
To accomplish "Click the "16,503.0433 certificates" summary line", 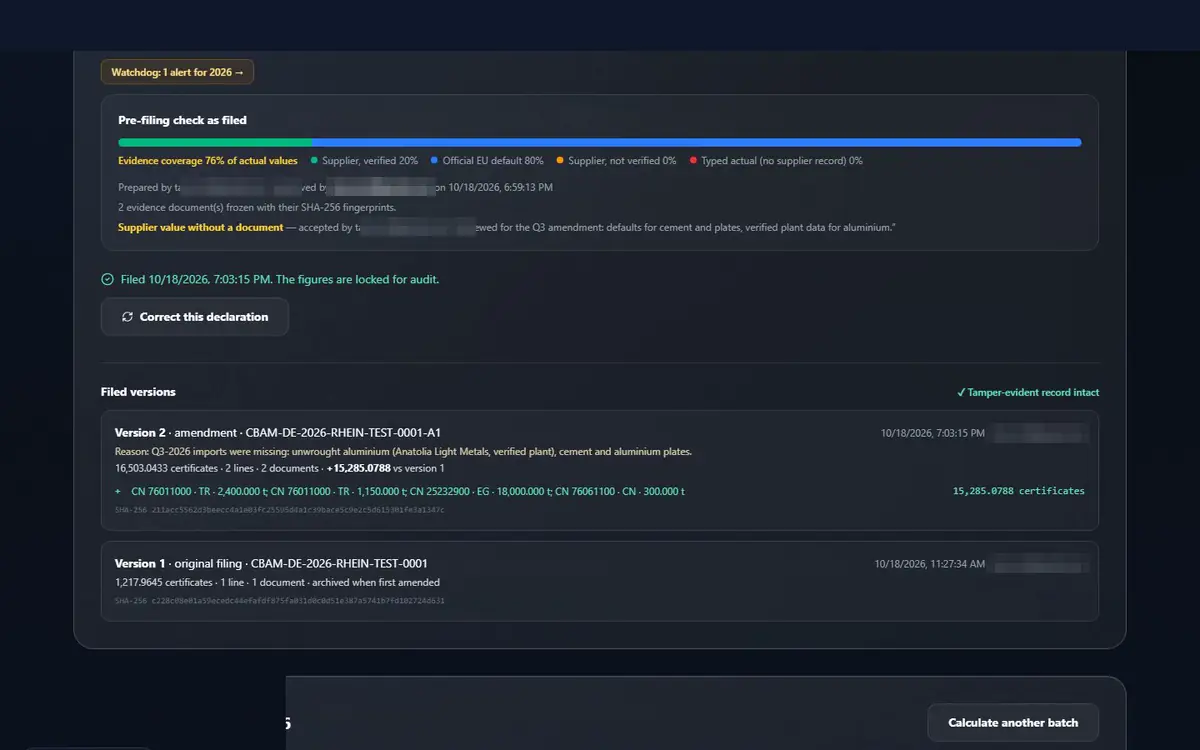I will point(280,468).
